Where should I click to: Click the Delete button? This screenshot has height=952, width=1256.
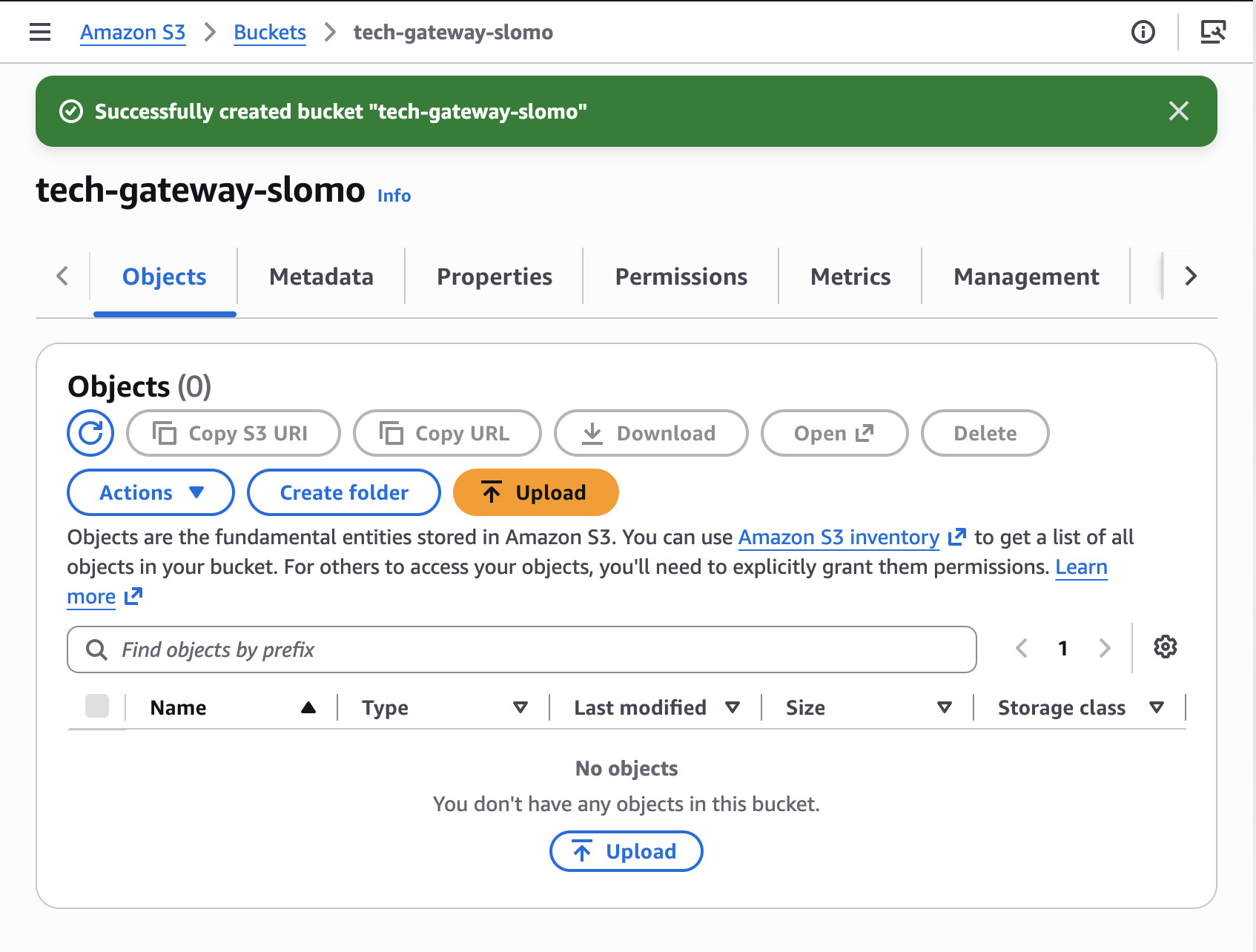click(985, 433)
